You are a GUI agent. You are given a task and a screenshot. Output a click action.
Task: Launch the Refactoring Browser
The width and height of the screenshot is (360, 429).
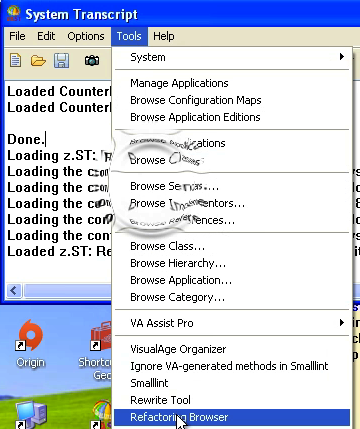coord(232,417)
